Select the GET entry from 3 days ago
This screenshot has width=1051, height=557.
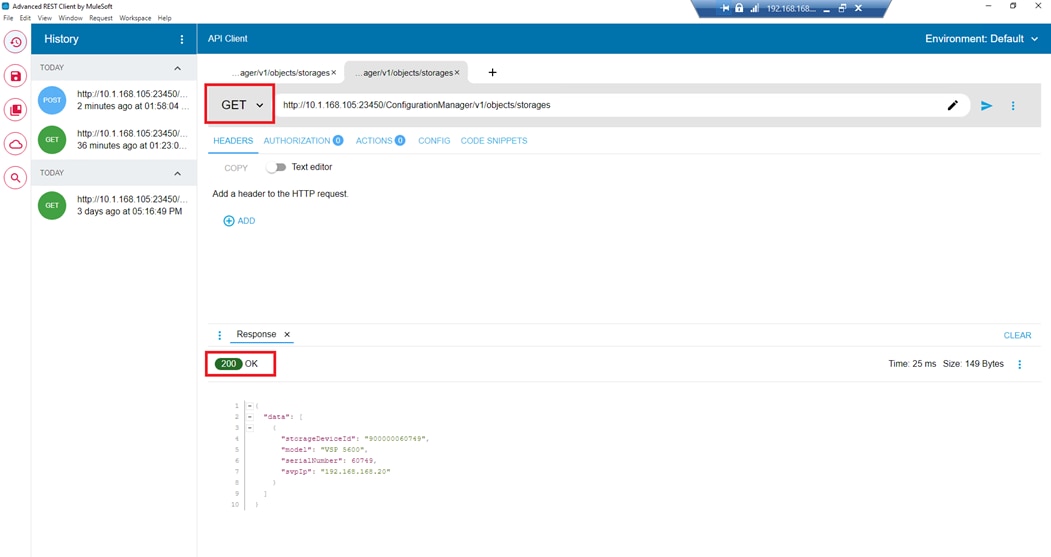pos(114,205)
